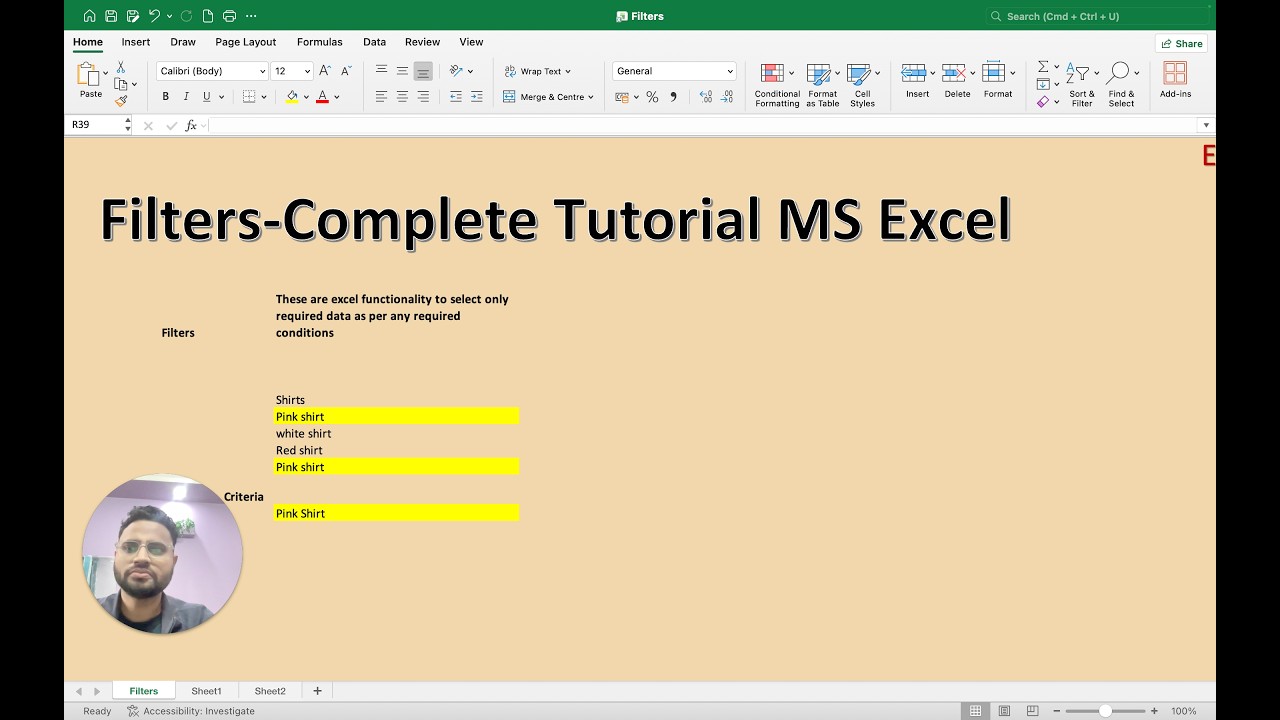Click the Clear eraser icon
1280x720 pixels.
point(1043,101)
